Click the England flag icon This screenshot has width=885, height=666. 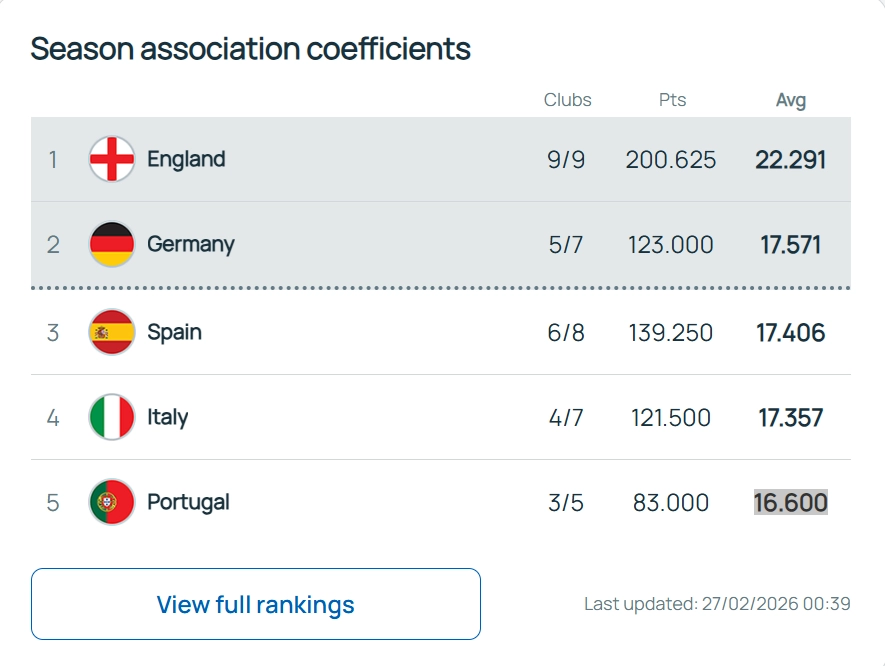pyautogui.click(x=111, y=159)
